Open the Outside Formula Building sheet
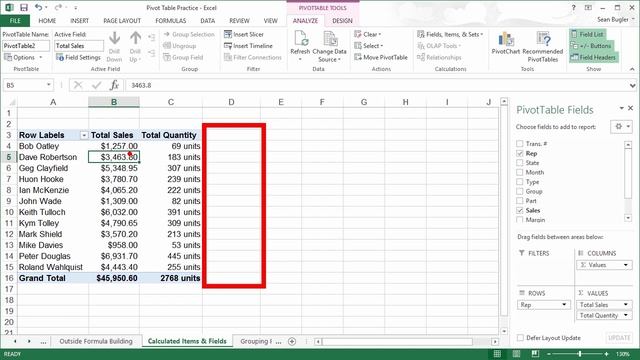 (96, 341)
